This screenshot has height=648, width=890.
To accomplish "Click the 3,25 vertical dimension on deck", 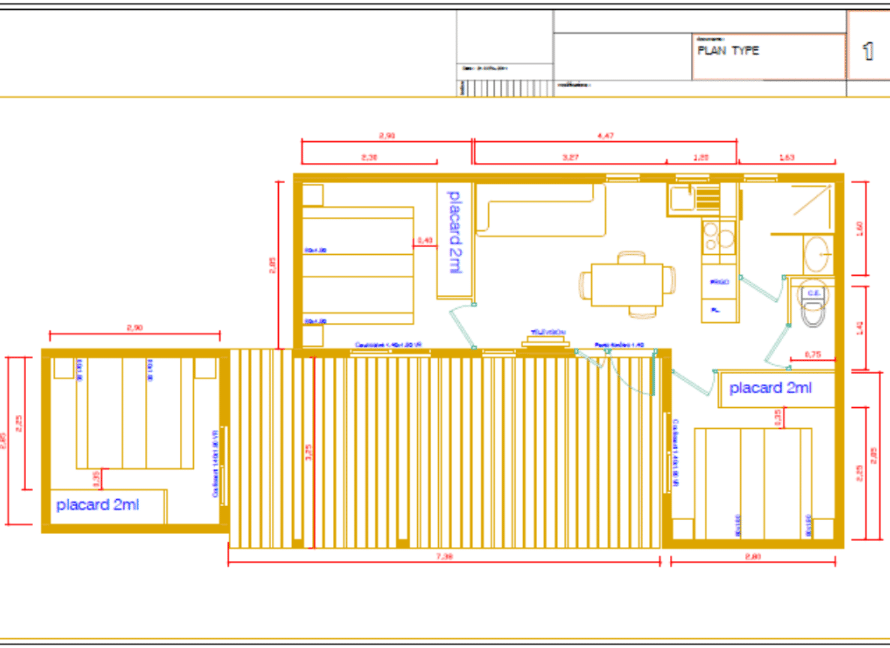I will [309, 450].
